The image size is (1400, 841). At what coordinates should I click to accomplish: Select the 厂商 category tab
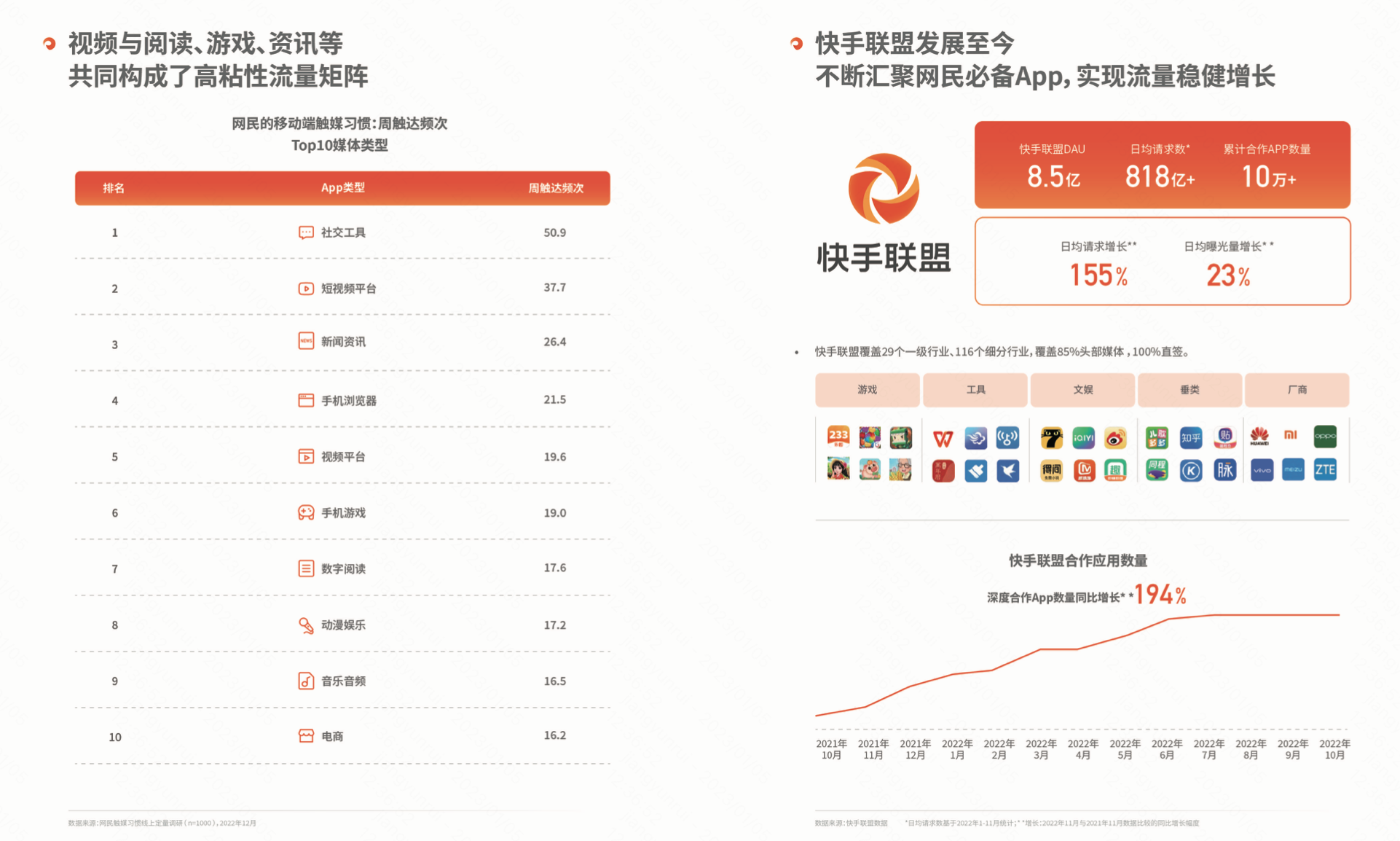coord(1297,390)
